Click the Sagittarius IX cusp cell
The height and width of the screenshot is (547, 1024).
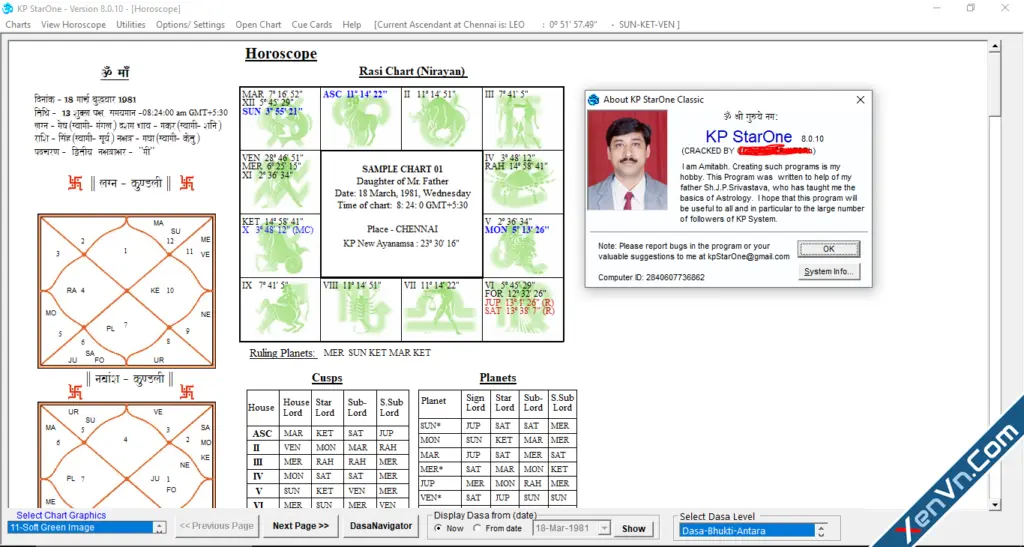click(x=280, y=309)
